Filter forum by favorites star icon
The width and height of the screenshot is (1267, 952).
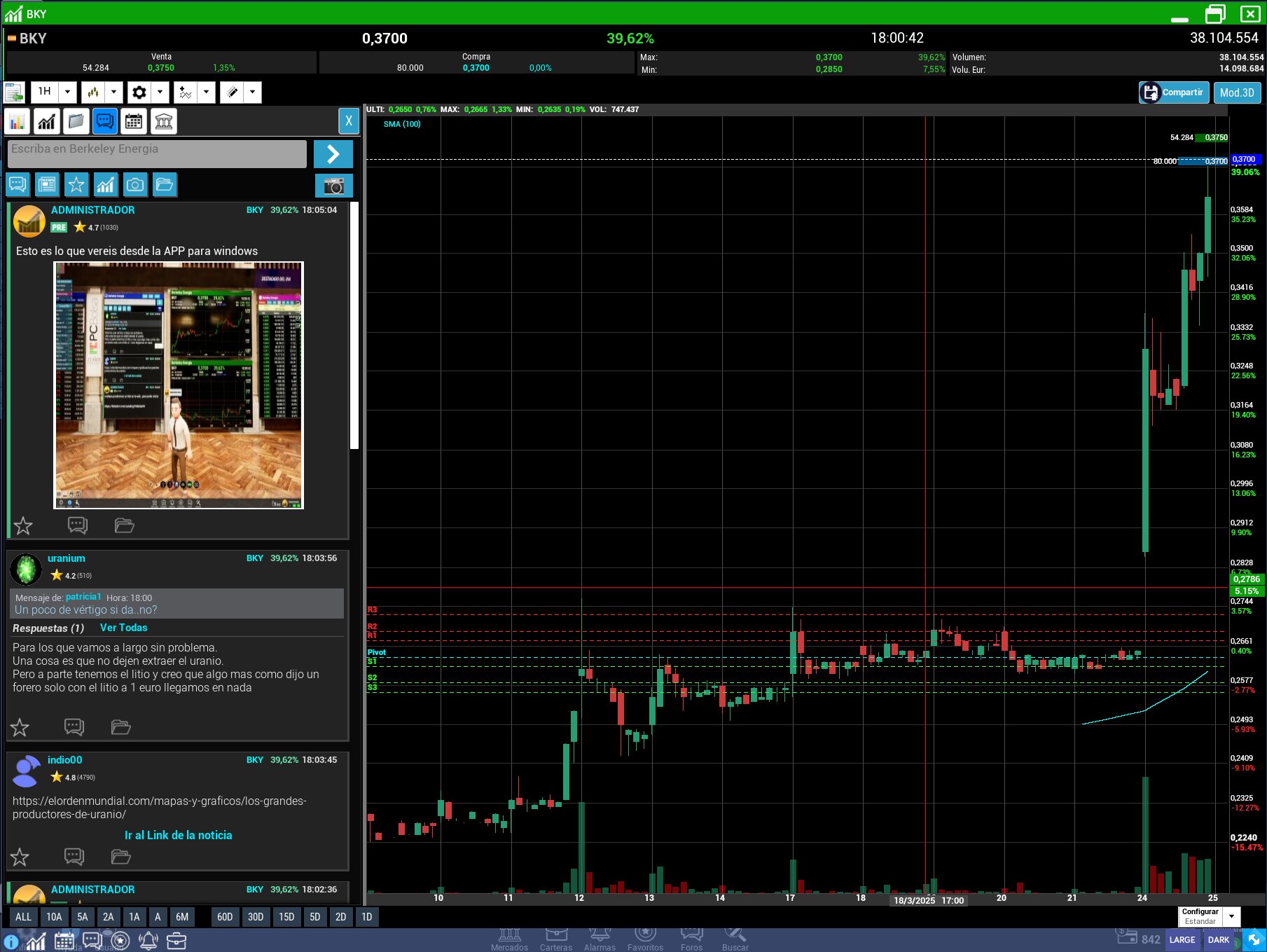click(x=76, y=184)
